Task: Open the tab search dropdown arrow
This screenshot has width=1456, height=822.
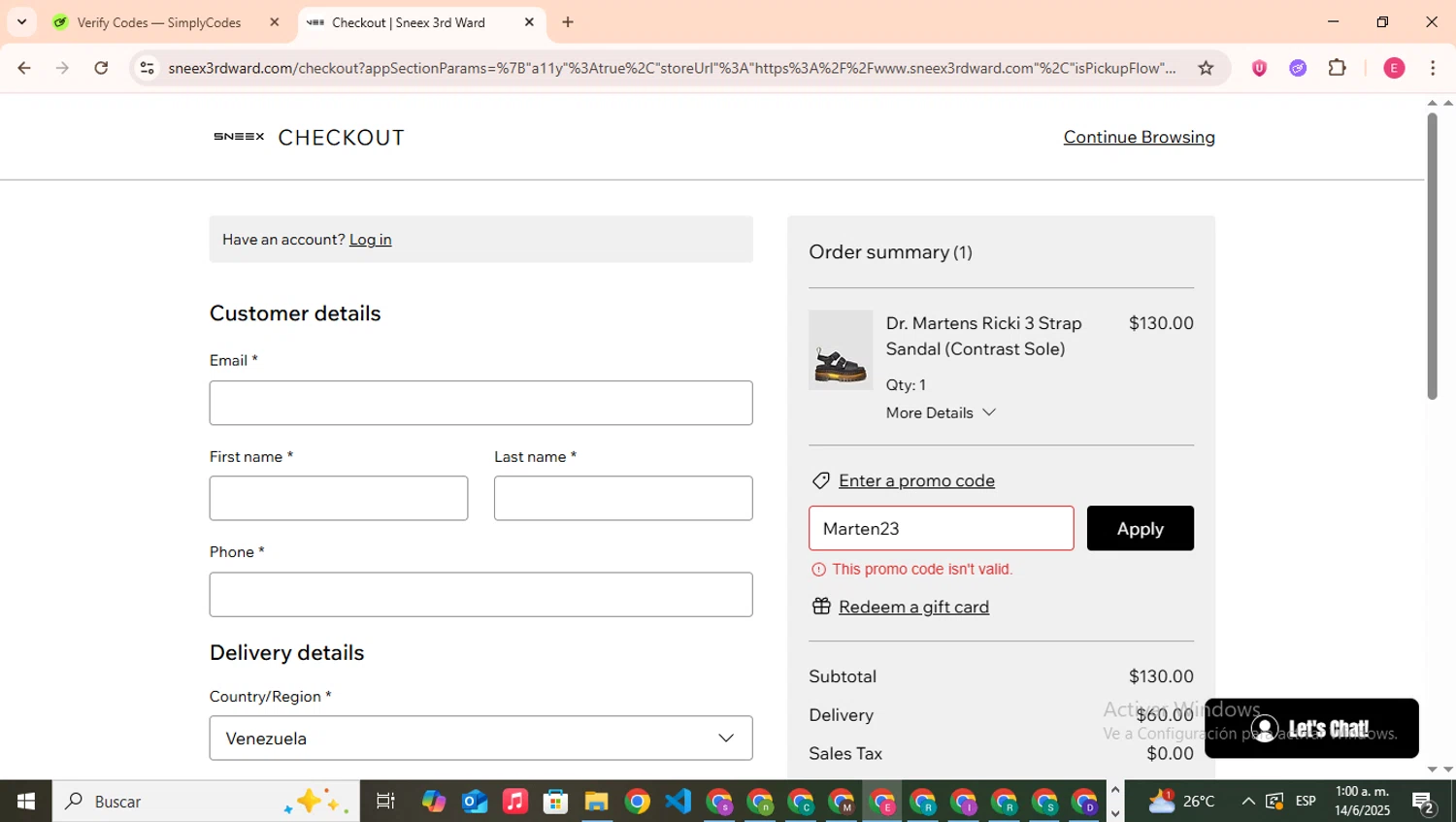Action: pos(21,21)
